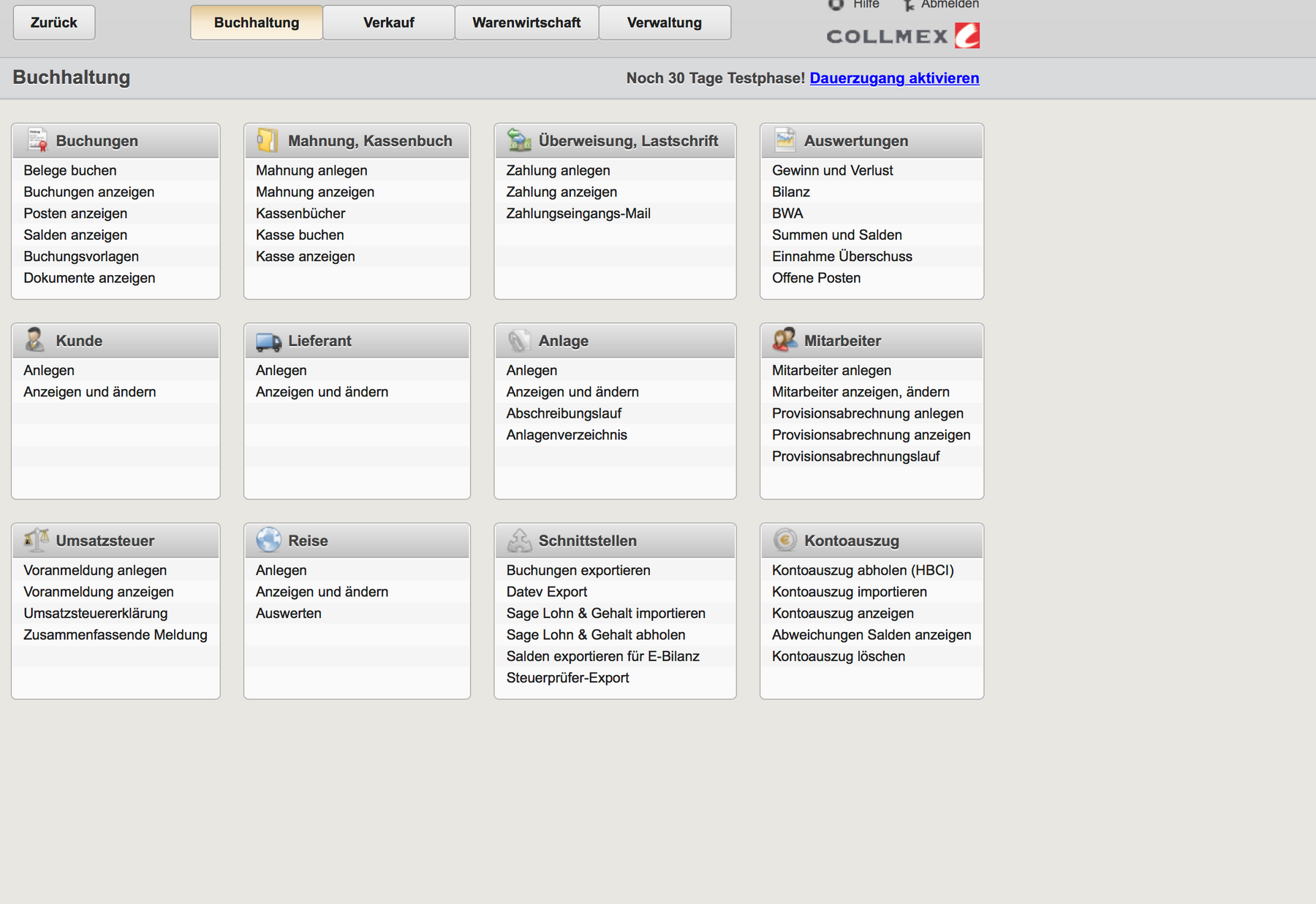This screenshot has height=904, width=1316.
Task: Click the Schnittstellen section icon
Action: (519, 540)
